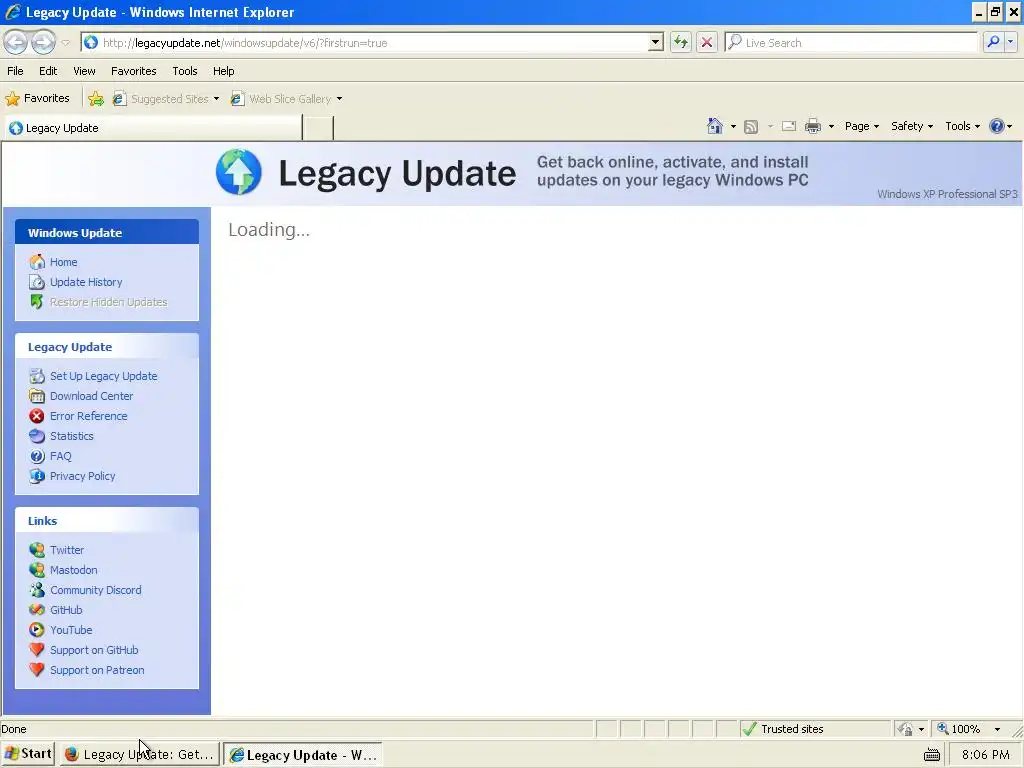1024x768 pixels.
Task: Click the Back navigation arrow button
Action: pyautogui.click(x=16, y=42)
